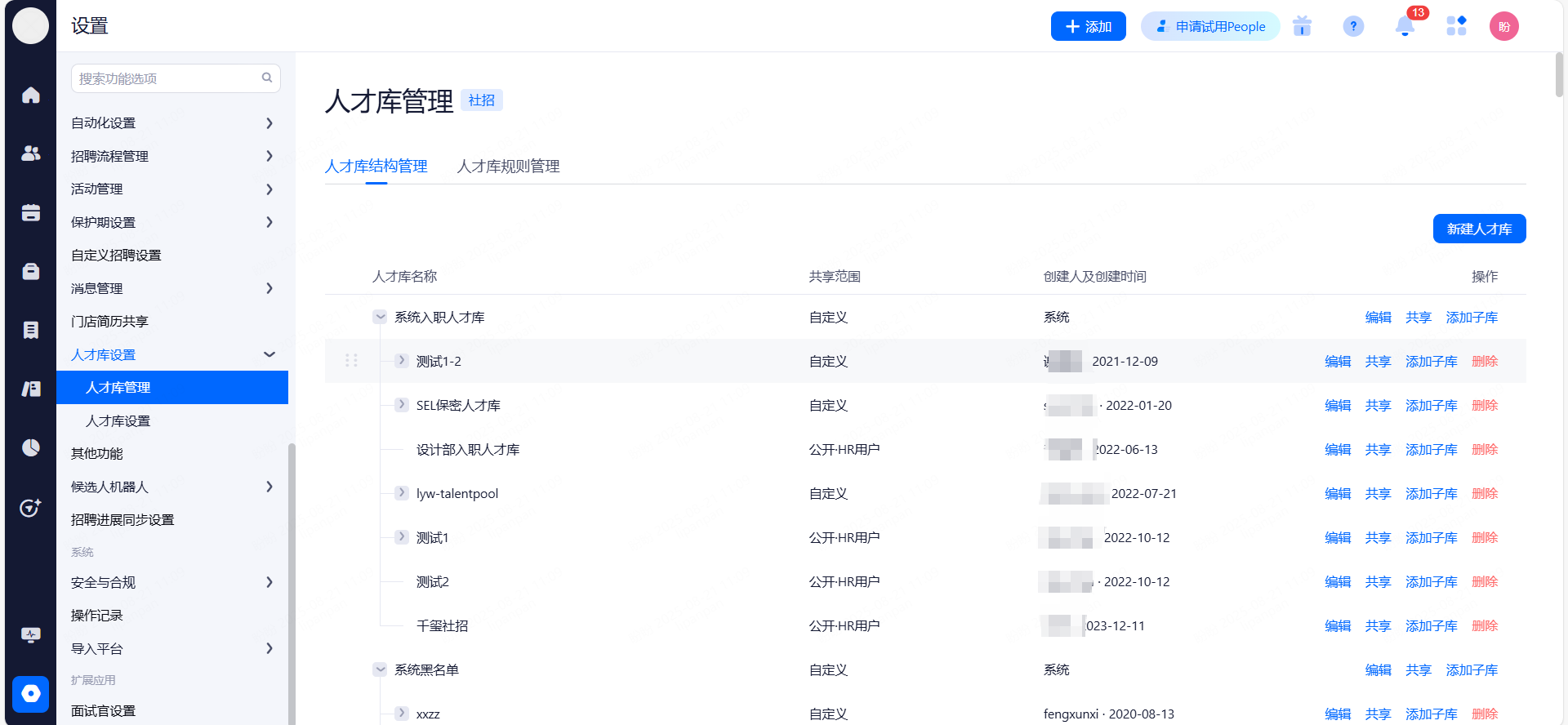Open the apps grid icon in header
This screenshot has width=1568, height=725.
pos(1456,27)
